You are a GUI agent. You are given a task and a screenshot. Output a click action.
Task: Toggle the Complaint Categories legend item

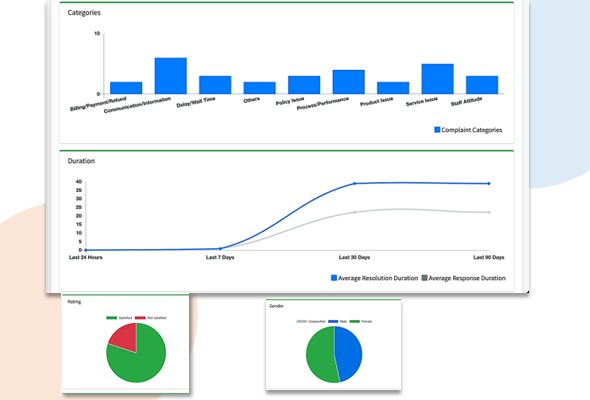(468, 130)
